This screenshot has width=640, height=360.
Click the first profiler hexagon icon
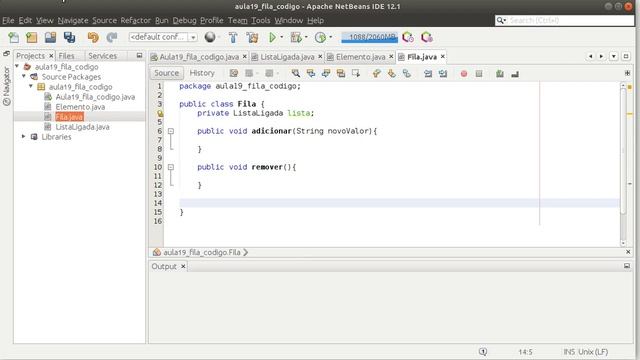(x=408, y=38)
